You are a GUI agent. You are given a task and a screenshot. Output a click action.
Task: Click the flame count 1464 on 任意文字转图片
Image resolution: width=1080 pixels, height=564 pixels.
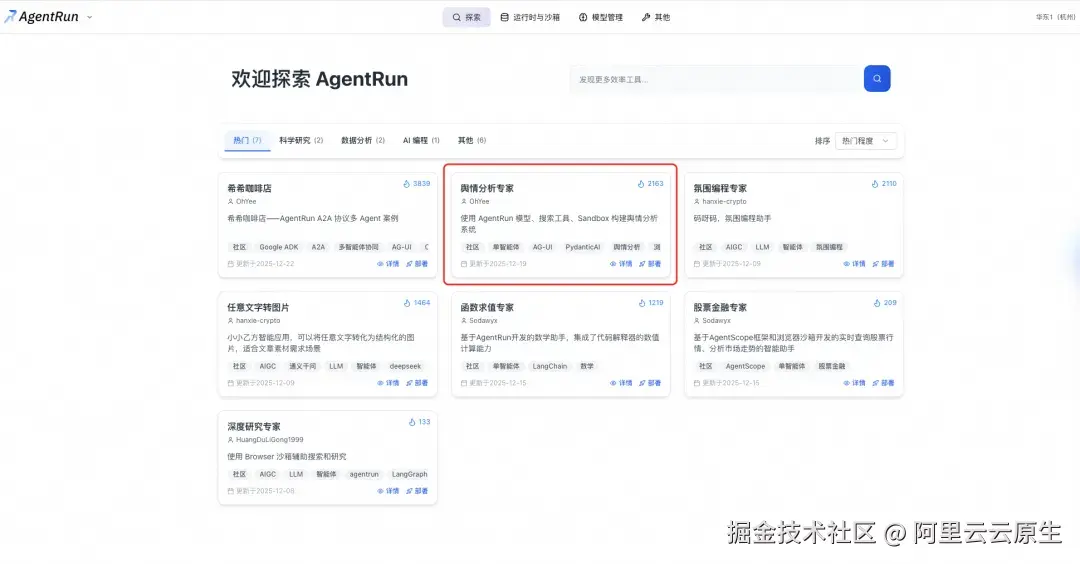point(417,303)
